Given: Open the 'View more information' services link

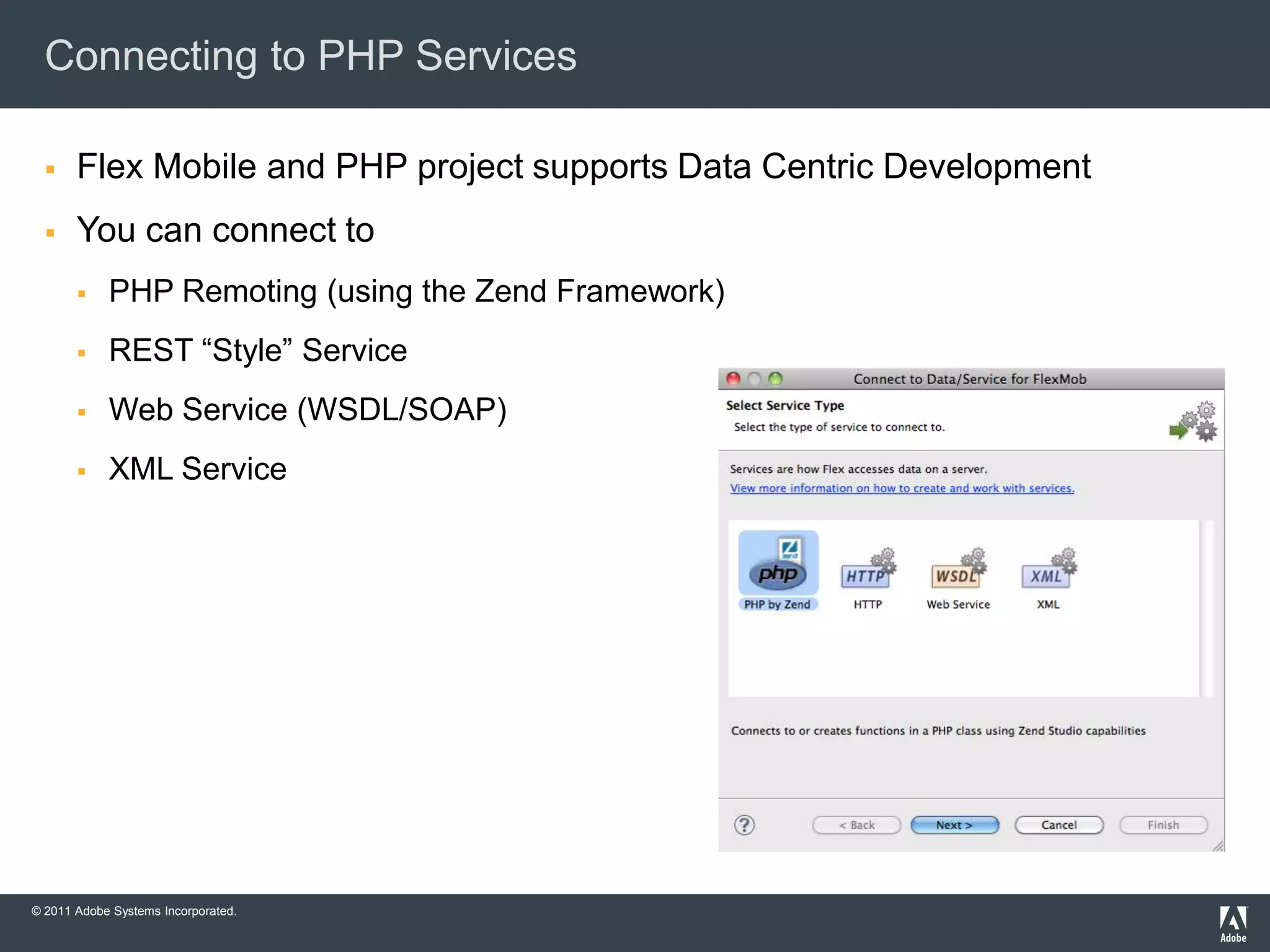Looking at the screenshot, I should click(x=902, y=488).
